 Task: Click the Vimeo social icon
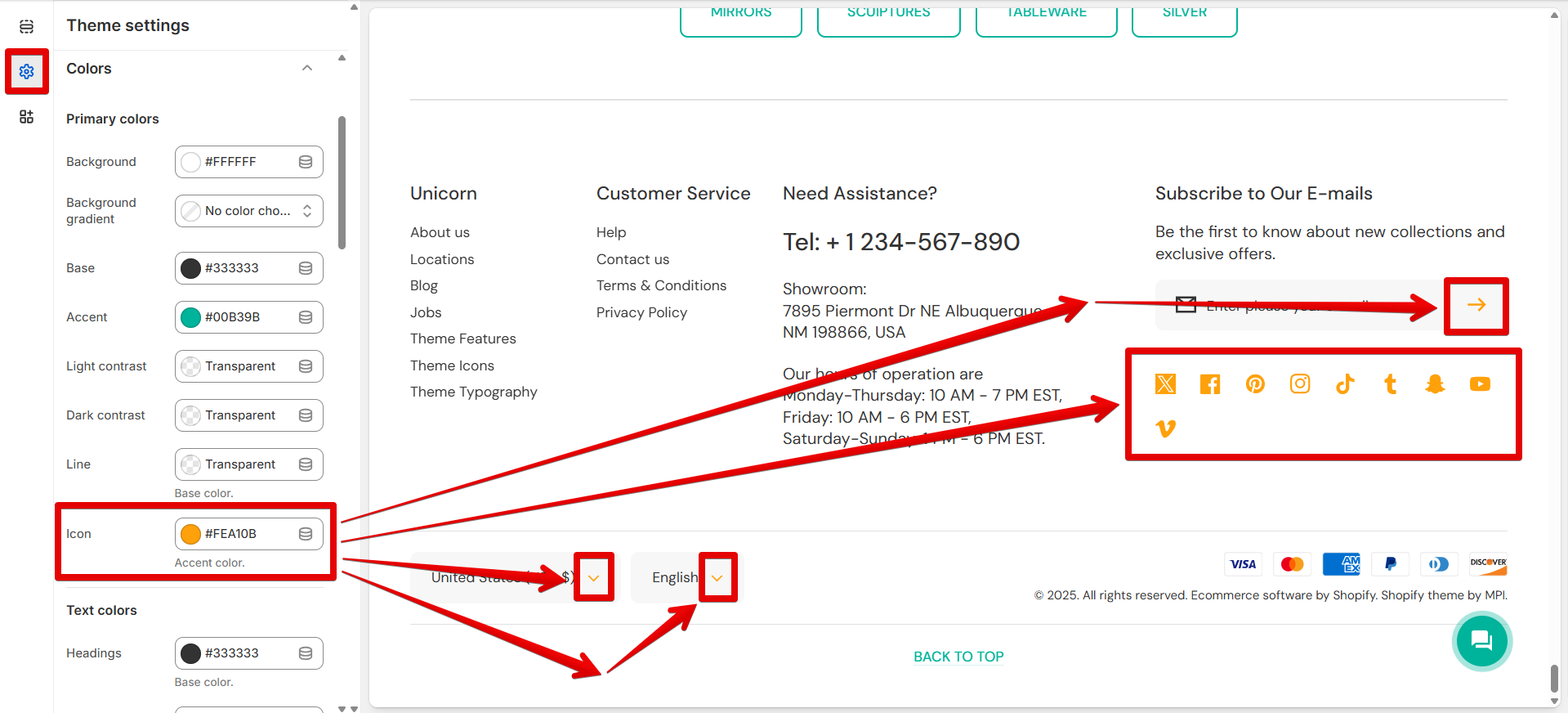click(1166, 428)
